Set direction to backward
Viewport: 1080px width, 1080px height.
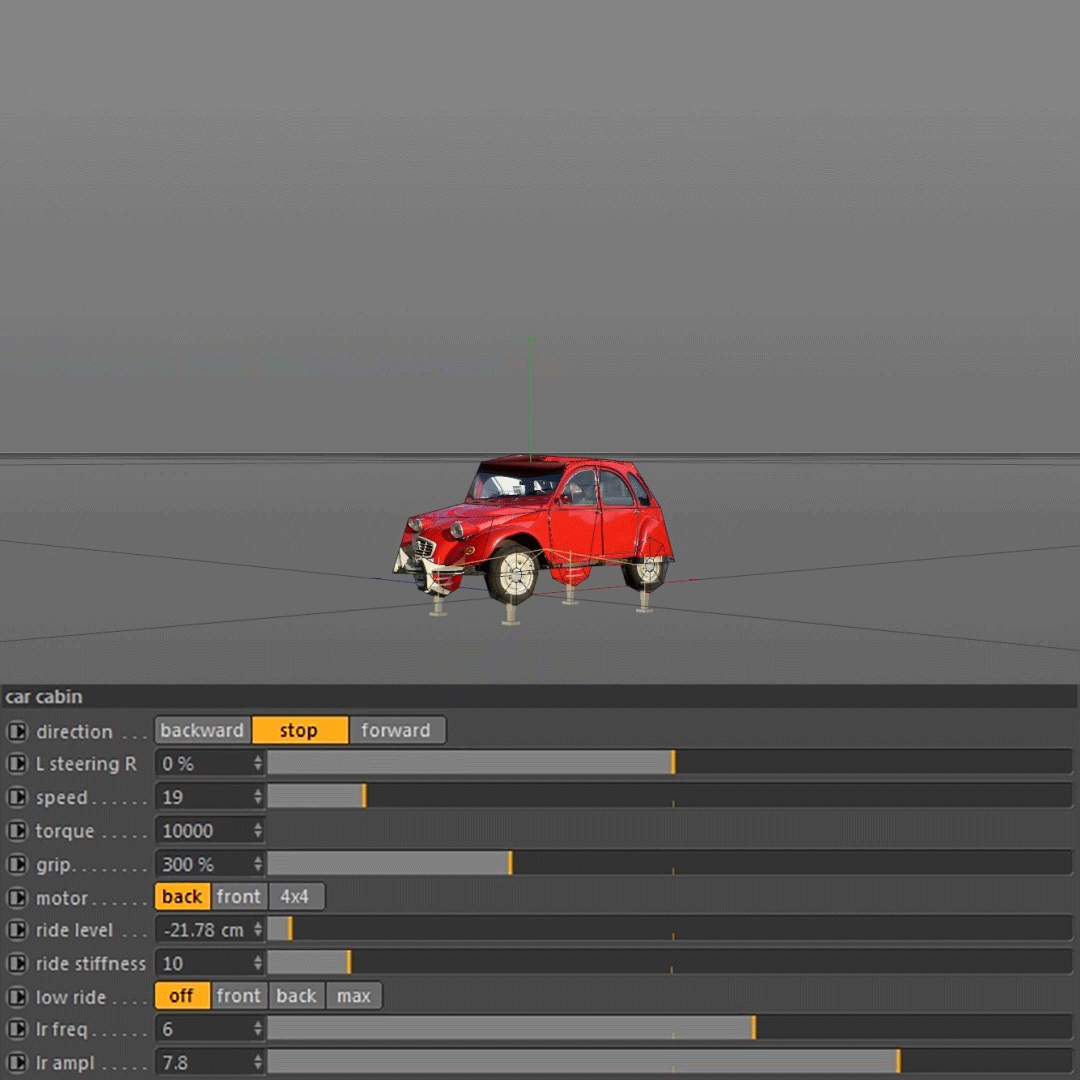coord(202,730)
